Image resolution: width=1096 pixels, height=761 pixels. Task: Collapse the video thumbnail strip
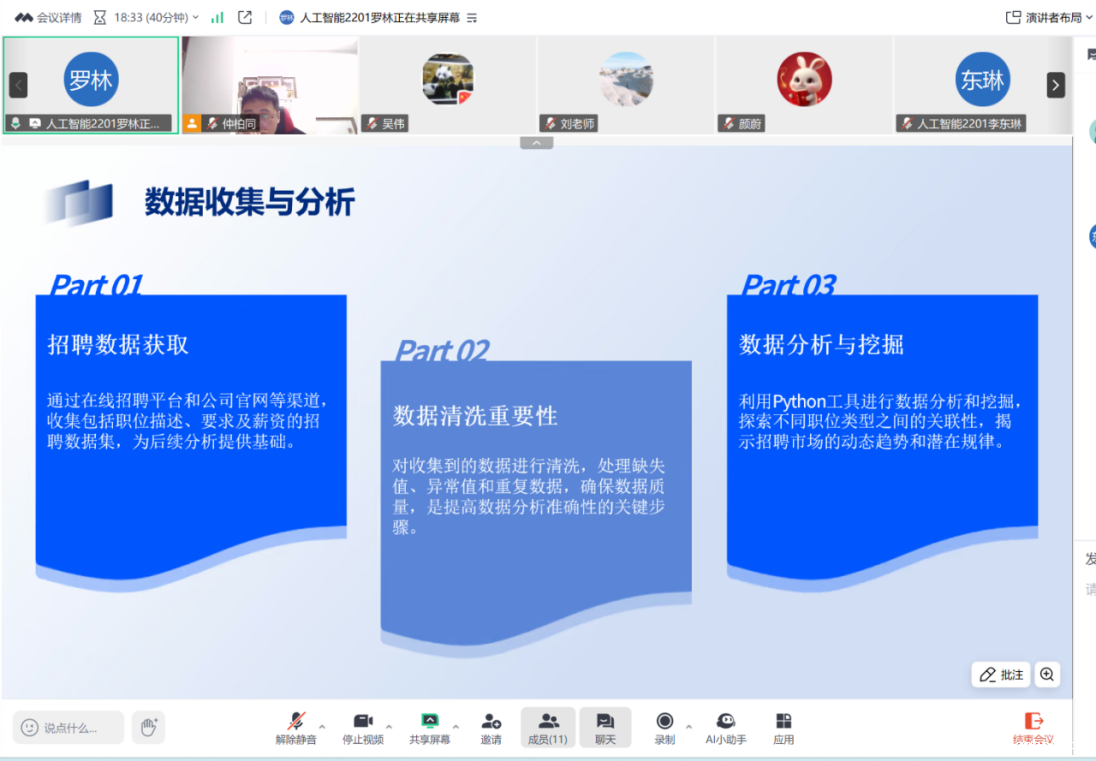pyautogui.click(x=536, y=142)
